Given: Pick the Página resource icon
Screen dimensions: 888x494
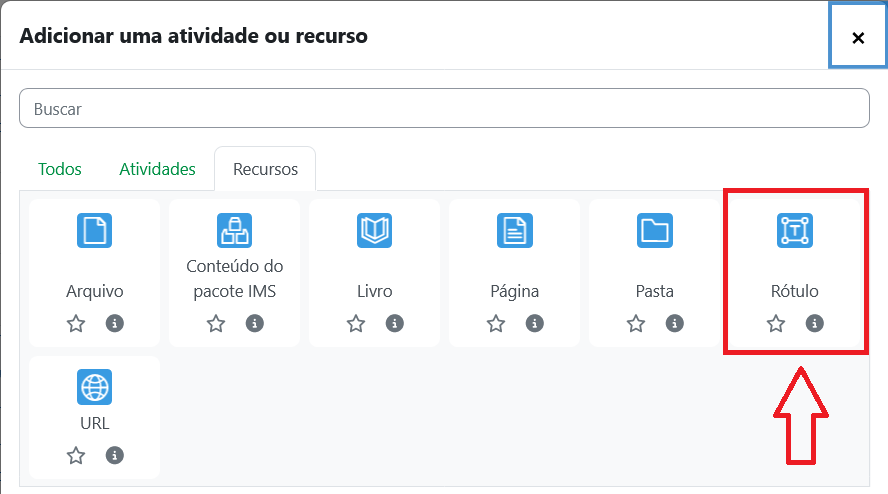Looking at the screenshot, I should coord(515,231).
